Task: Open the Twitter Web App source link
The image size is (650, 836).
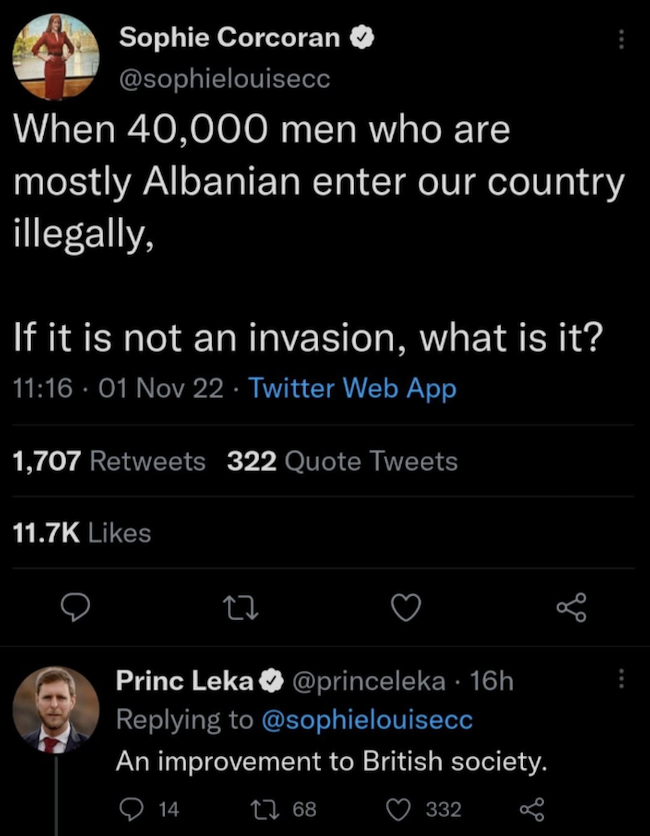Action: (351, 389)
